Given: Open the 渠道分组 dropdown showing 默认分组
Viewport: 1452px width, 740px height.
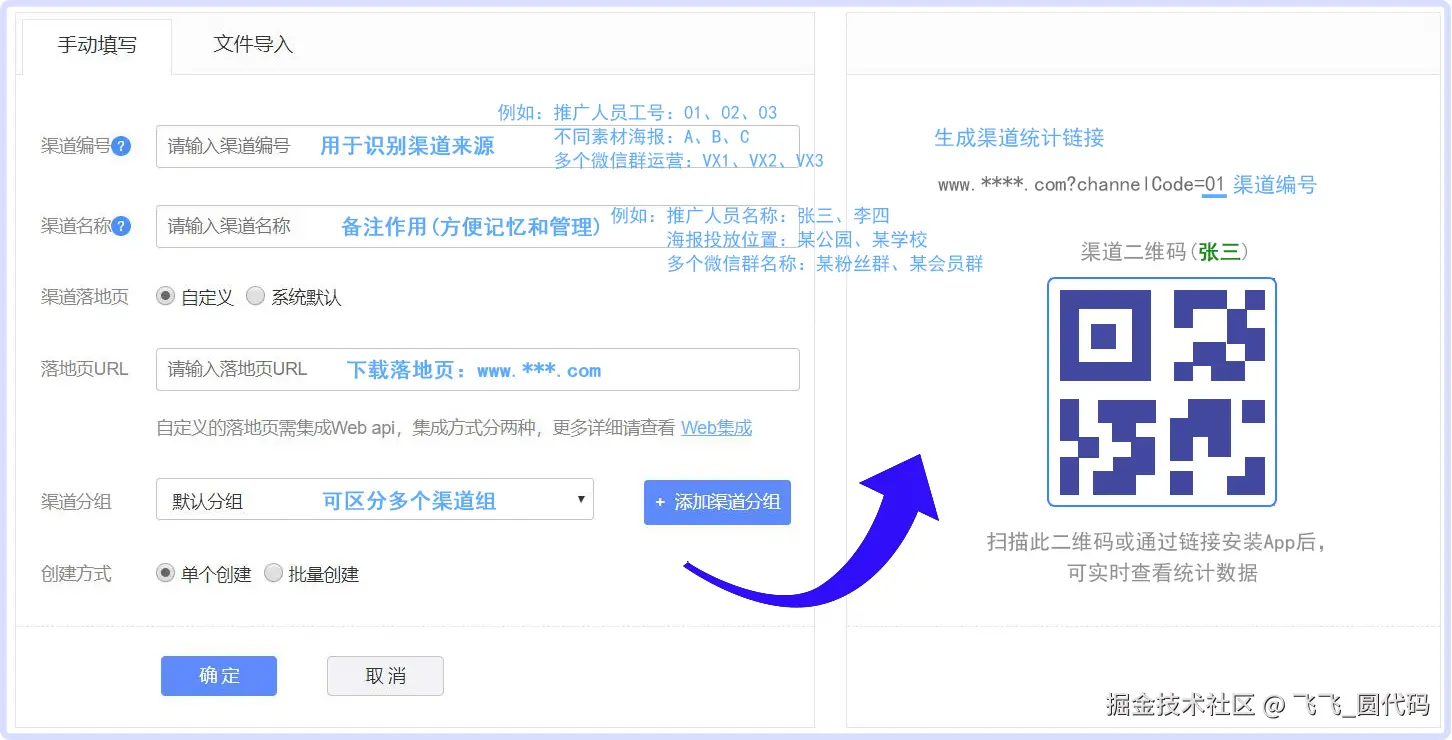Looking at the screenshot, I should [375, 500].
